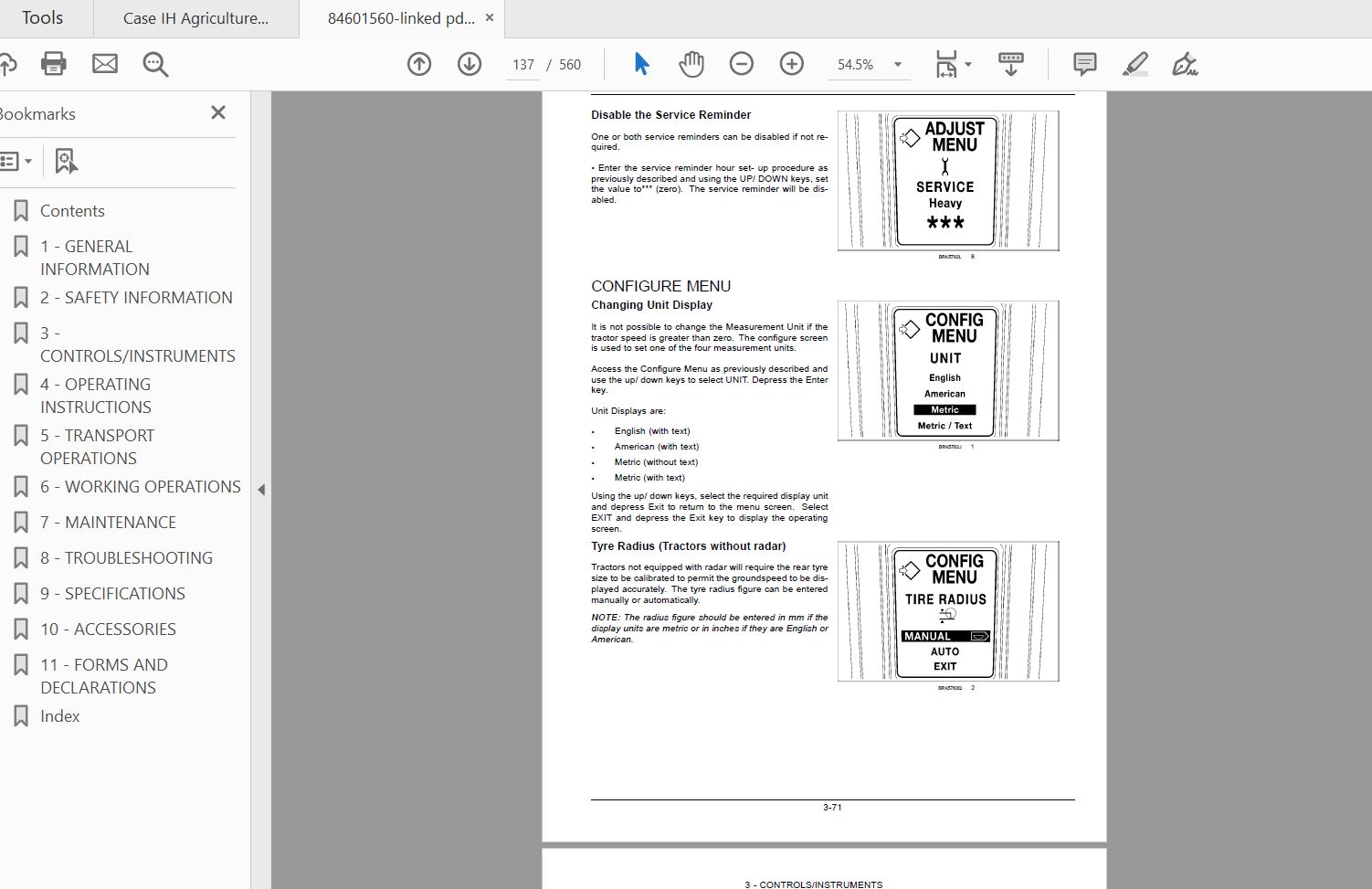Image resolution: width=1372 pixels, height=889 pixels.
Task: Select the 84601560-linked pdf tab
Action: pos(401,18)
